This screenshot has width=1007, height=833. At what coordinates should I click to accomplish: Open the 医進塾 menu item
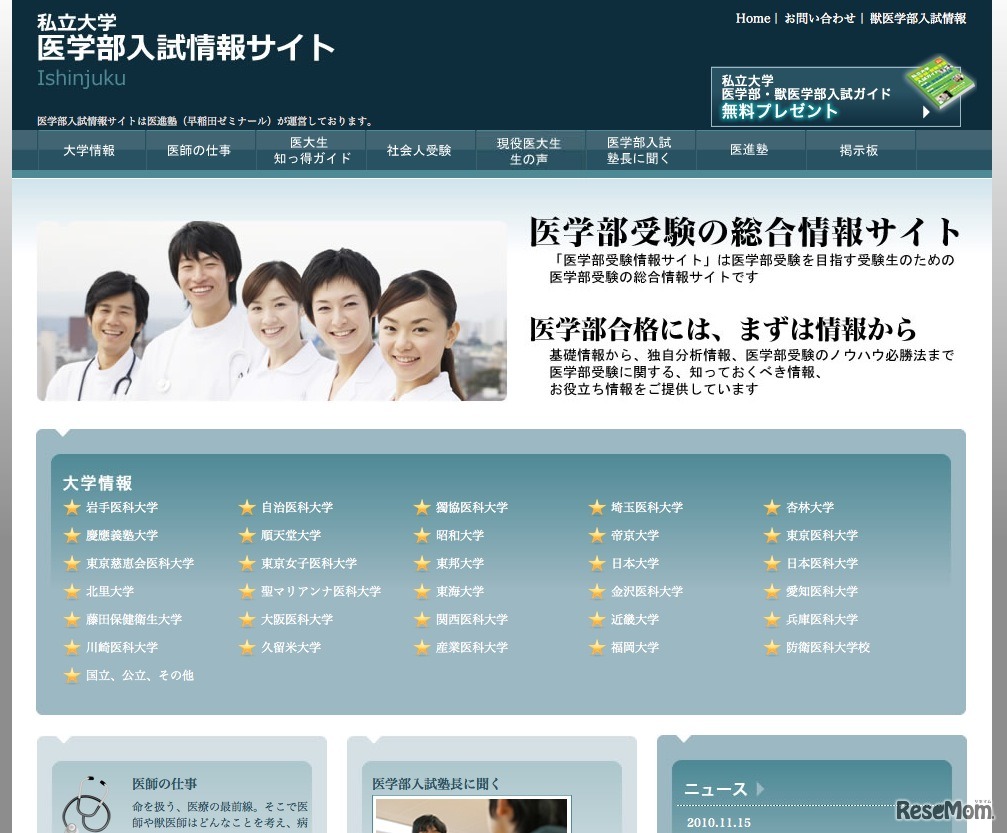pyautogui.click(x=749, y=150)
